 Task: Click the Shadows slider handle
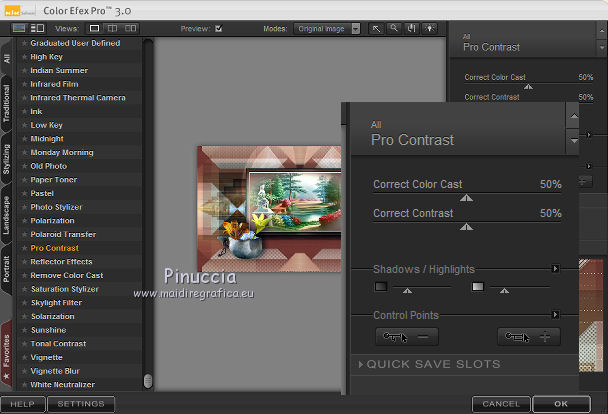click(x=407, y=291)
